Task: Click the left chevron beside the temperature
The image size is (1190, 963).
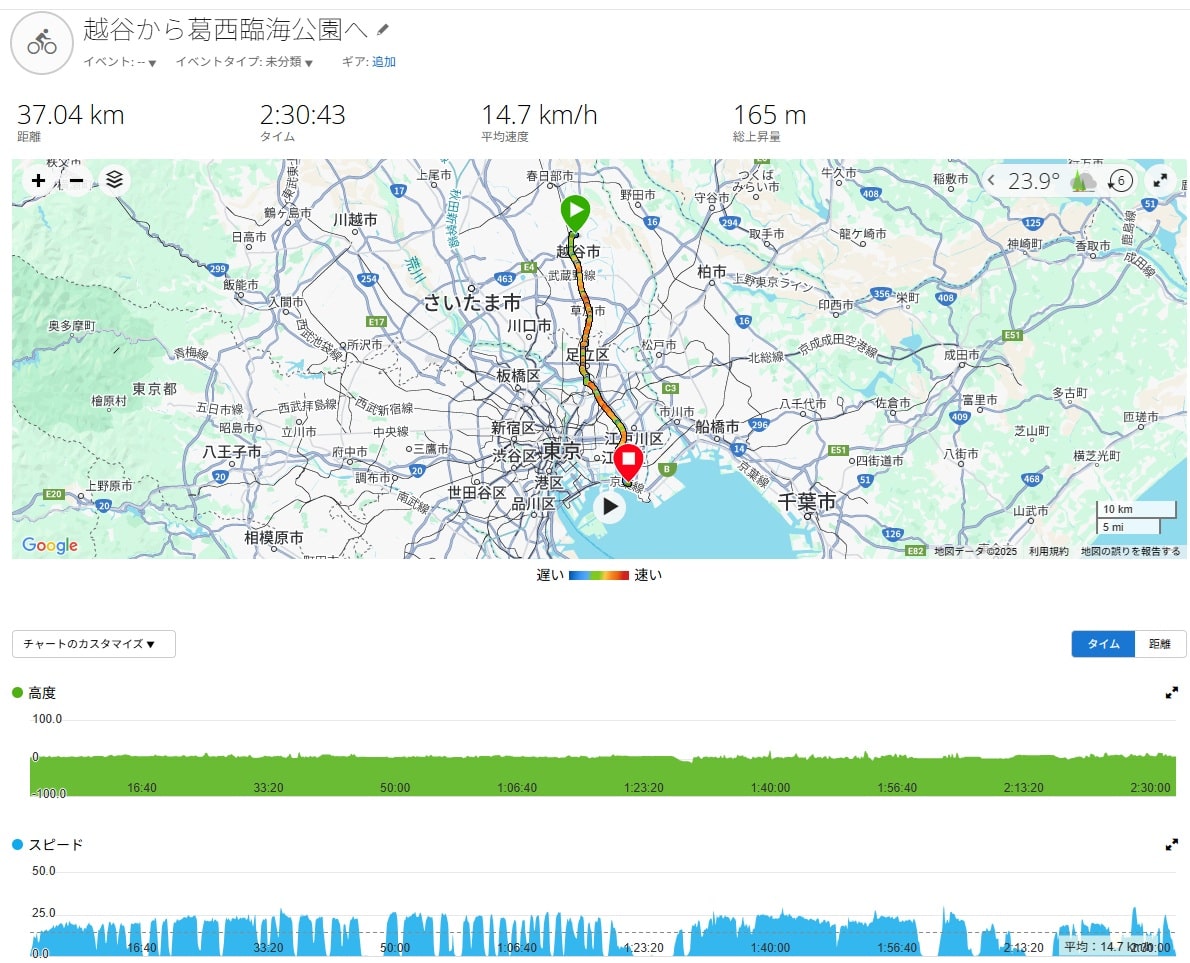Action: 991,181
